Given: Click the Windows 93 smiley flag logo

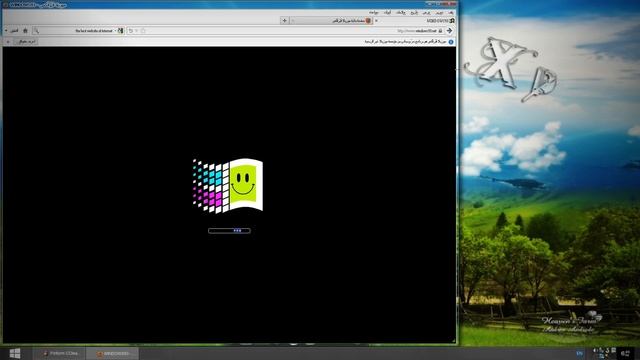Looking at the screenshot, I should (228, 186).
